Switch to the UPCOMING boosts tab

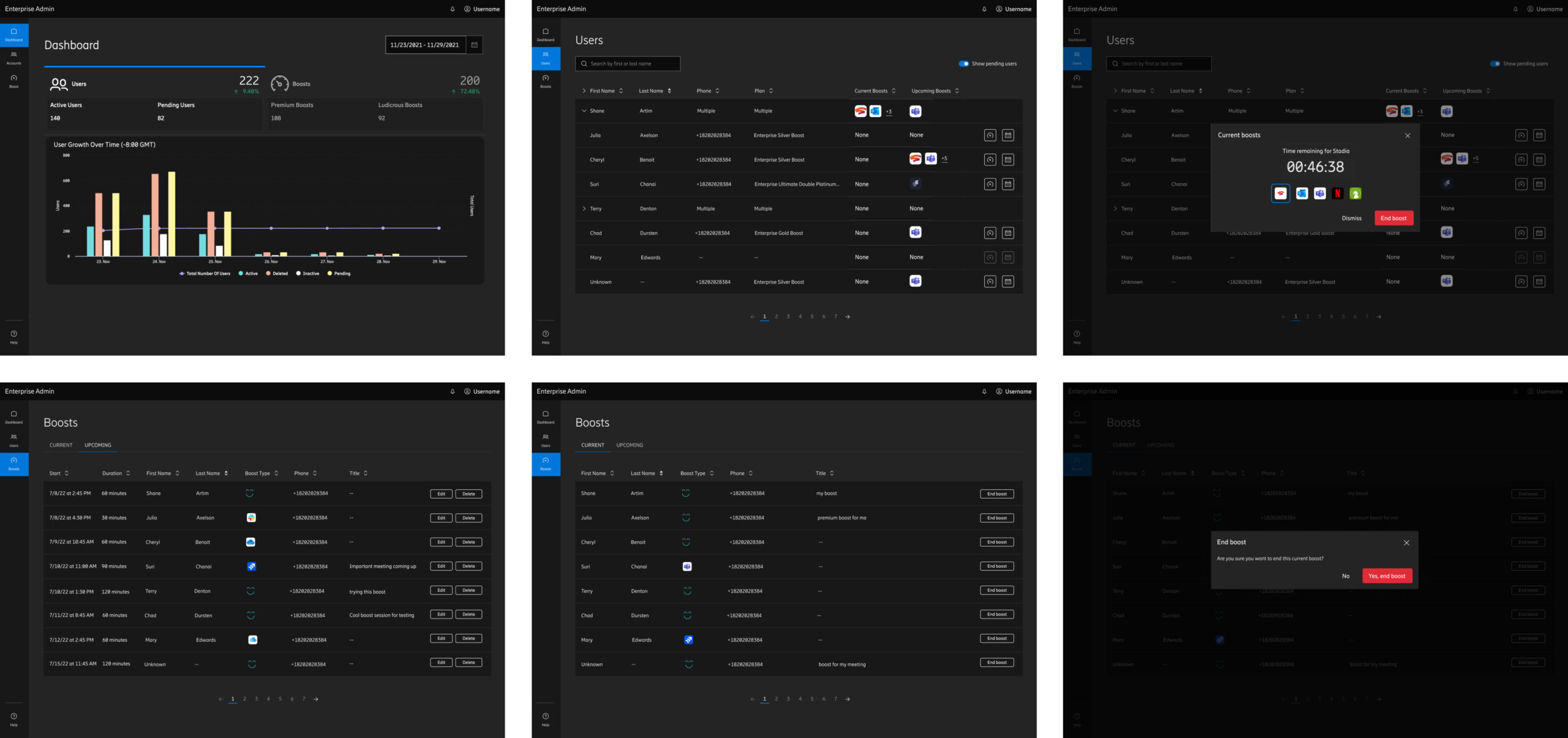click(98, 445)
